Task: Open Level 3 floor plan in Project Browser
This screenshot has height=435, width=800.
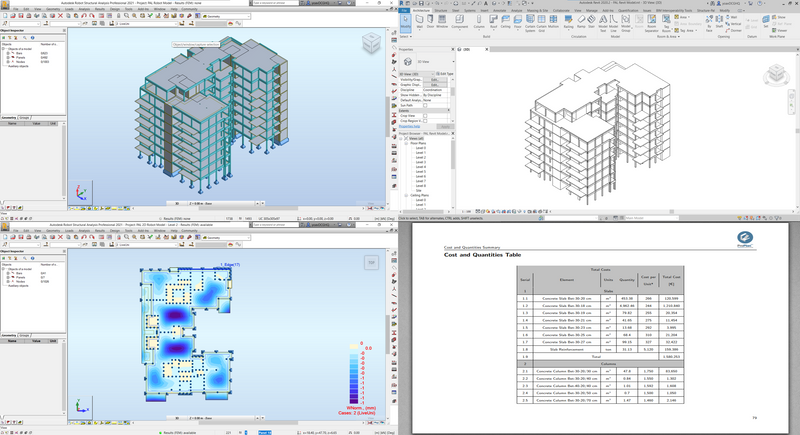Action: click(x=421, y=162)
